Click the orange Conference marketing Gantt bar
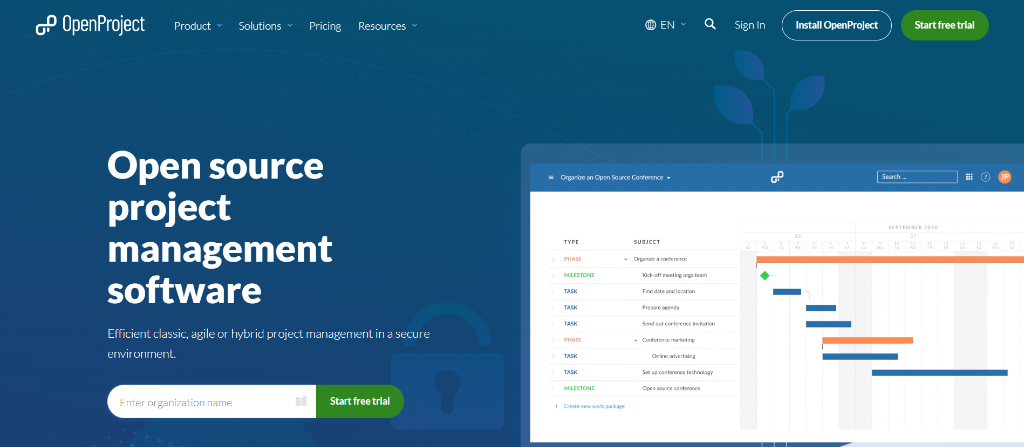This screenshot has width=1024, height=447. pyautogui.click(x=867, y=340)
